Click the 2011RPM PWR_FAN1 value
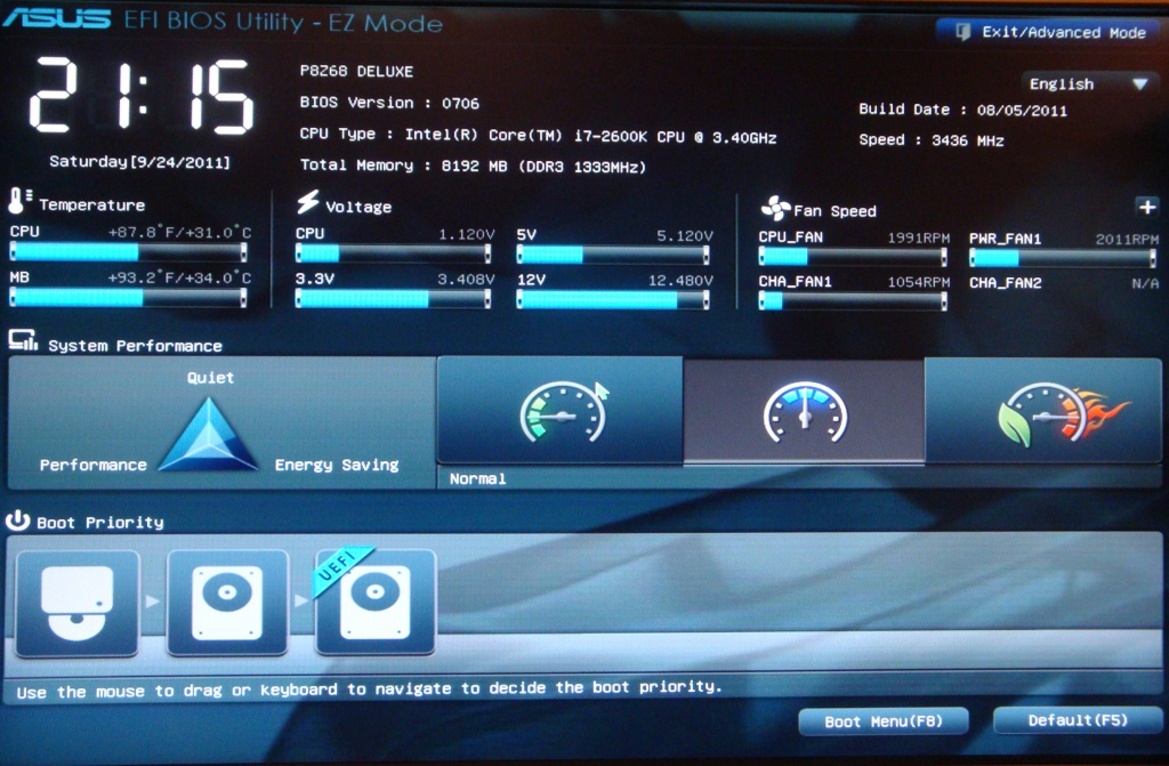Image resolution: width=1169 pixels, height=766 pixels. click(x=1127, y=239)
